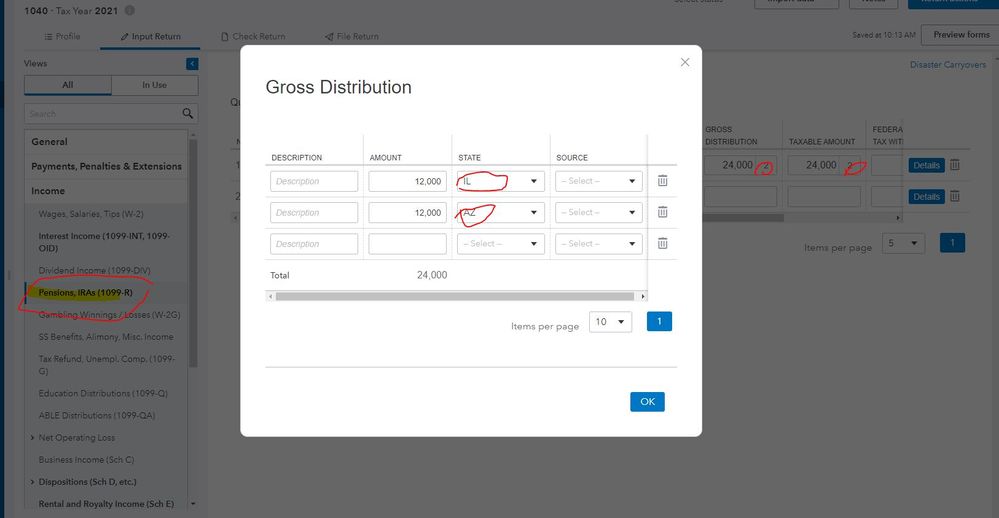The height and width of the screenshot is (518, 999).
Task: Show only In Use views
Action: (154, 85)
